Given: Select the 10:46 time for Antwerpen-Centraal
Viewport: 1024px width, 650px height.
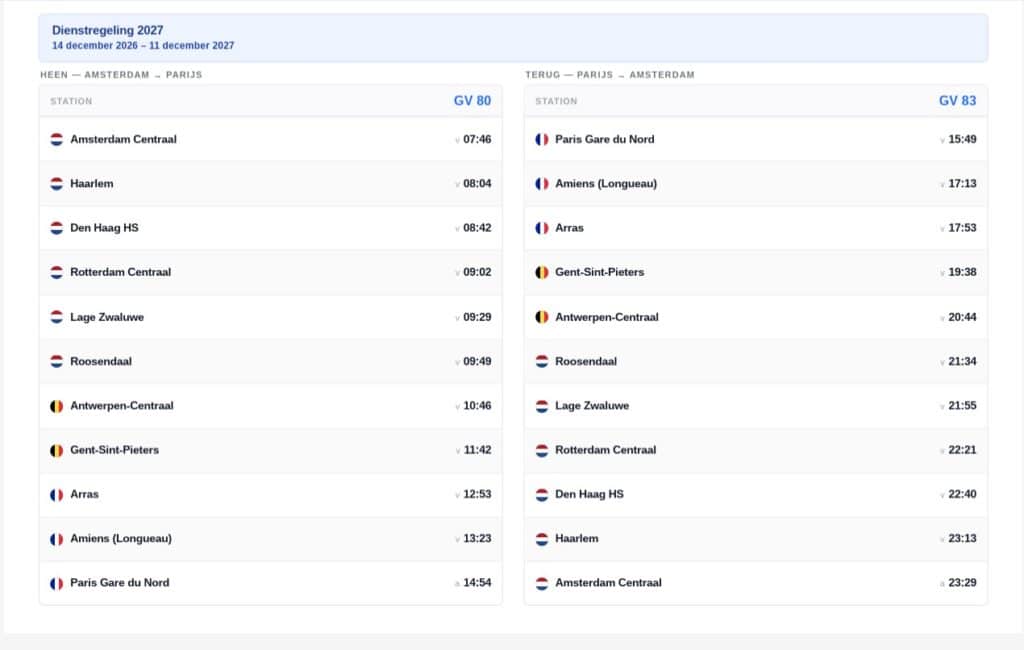Looking at the screenshot, I should click(477, 406).
